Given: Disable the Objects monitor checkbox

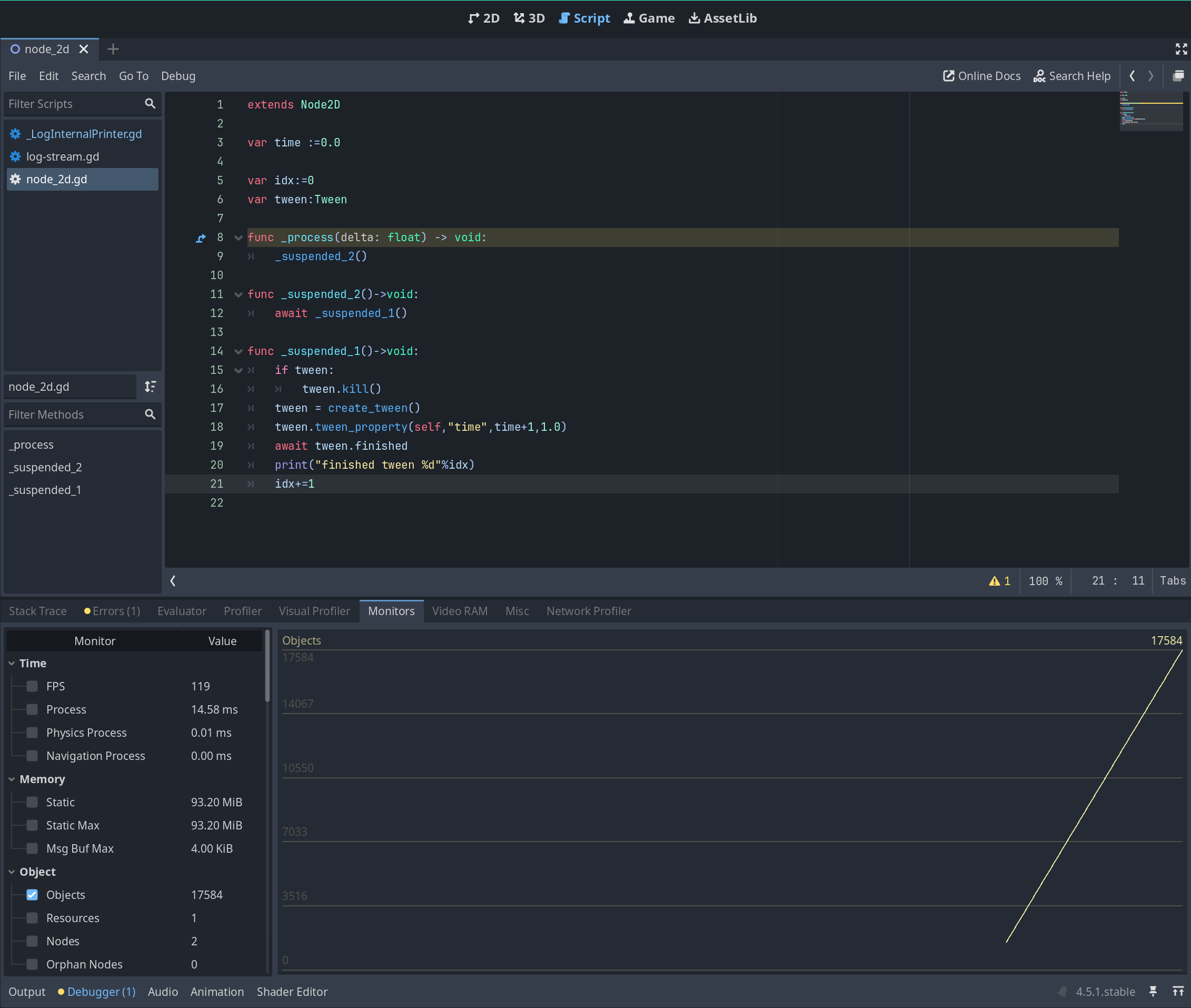Looking at the screenshot, I should [33, 895].
